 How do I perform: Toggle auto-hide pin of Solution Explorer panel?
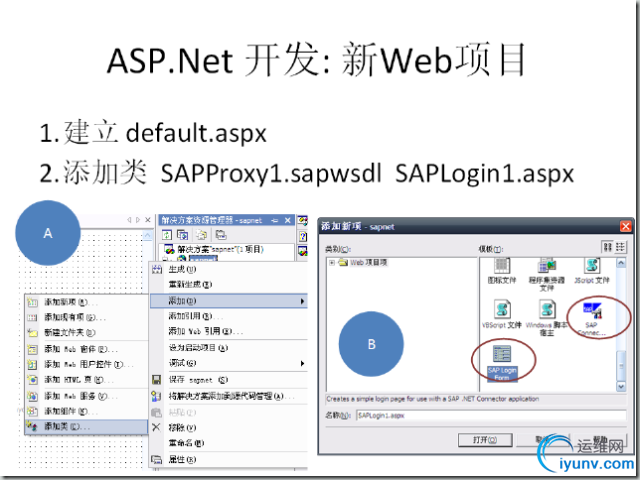click(x=275, y=220)
